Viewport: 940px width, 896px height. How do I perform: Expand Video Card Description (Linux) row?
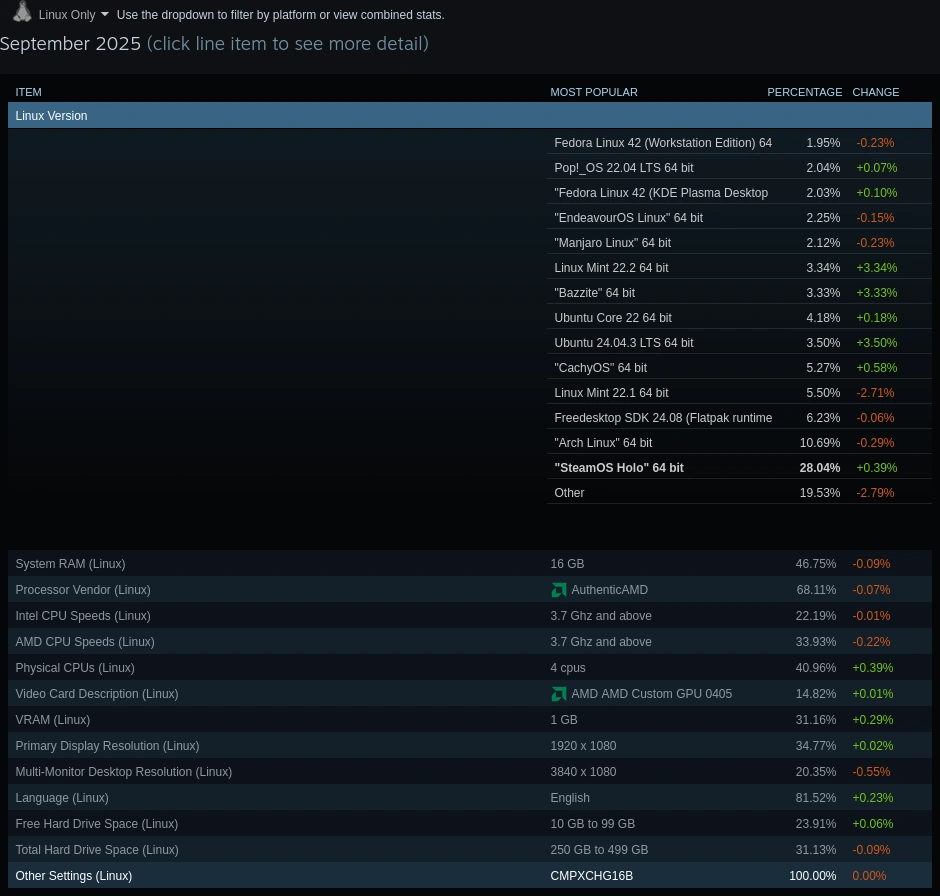[x=97, y=694]
